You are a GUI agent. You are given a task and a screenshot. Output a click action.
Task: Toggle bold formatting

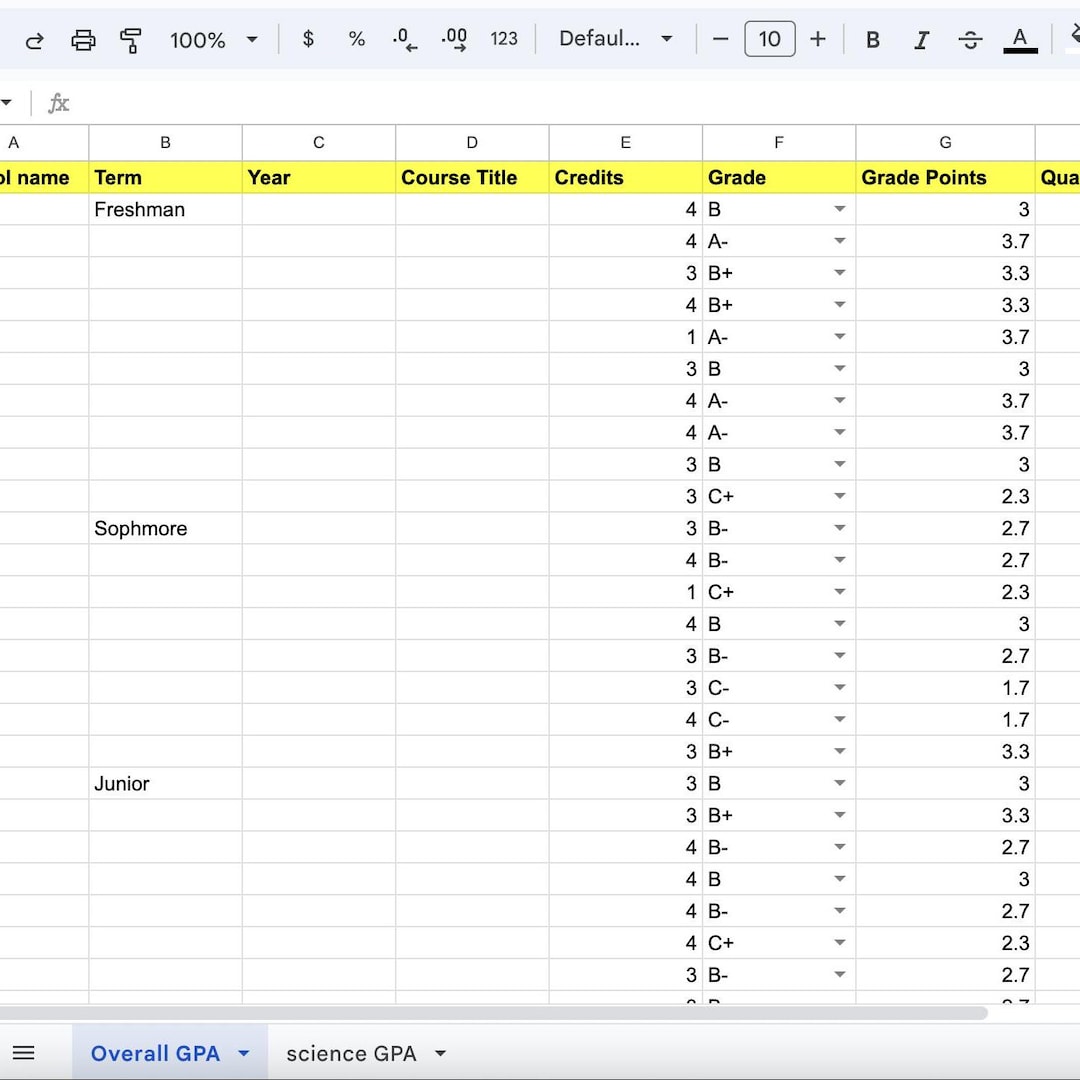coord(872,40)
